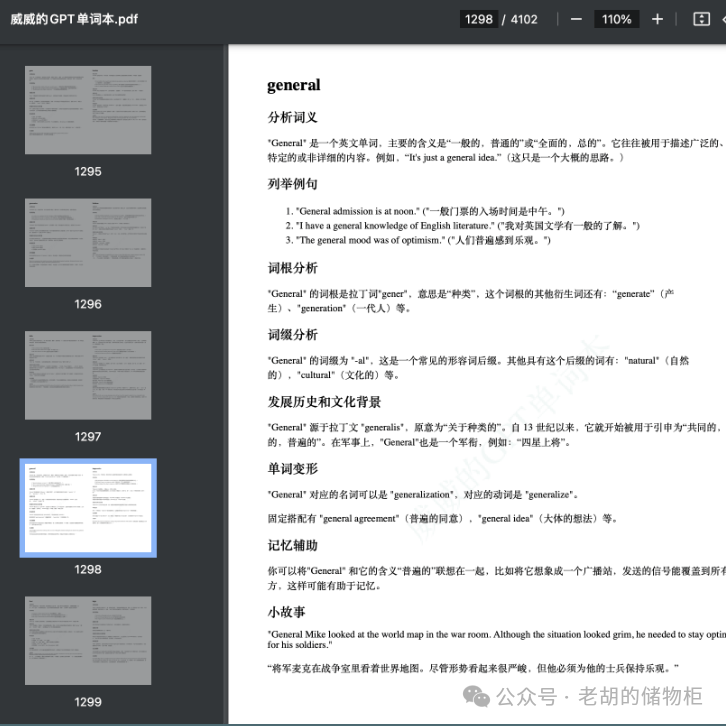Click the label '1297' under its thumbnail
726x726 pixels.
coord(88,437)
